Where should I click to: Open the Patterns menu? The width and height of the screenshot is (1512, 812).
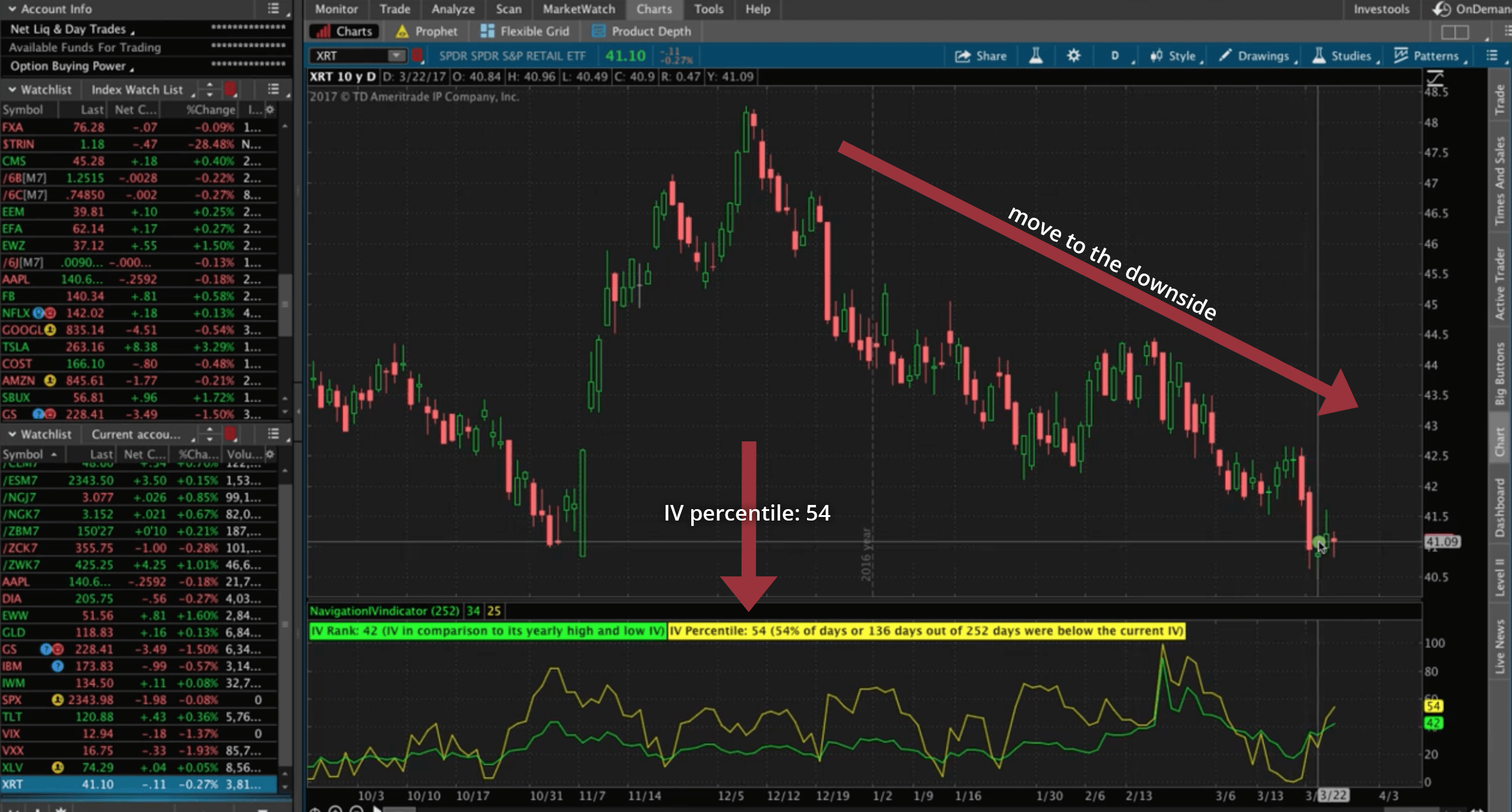(x=1430, y=56)
